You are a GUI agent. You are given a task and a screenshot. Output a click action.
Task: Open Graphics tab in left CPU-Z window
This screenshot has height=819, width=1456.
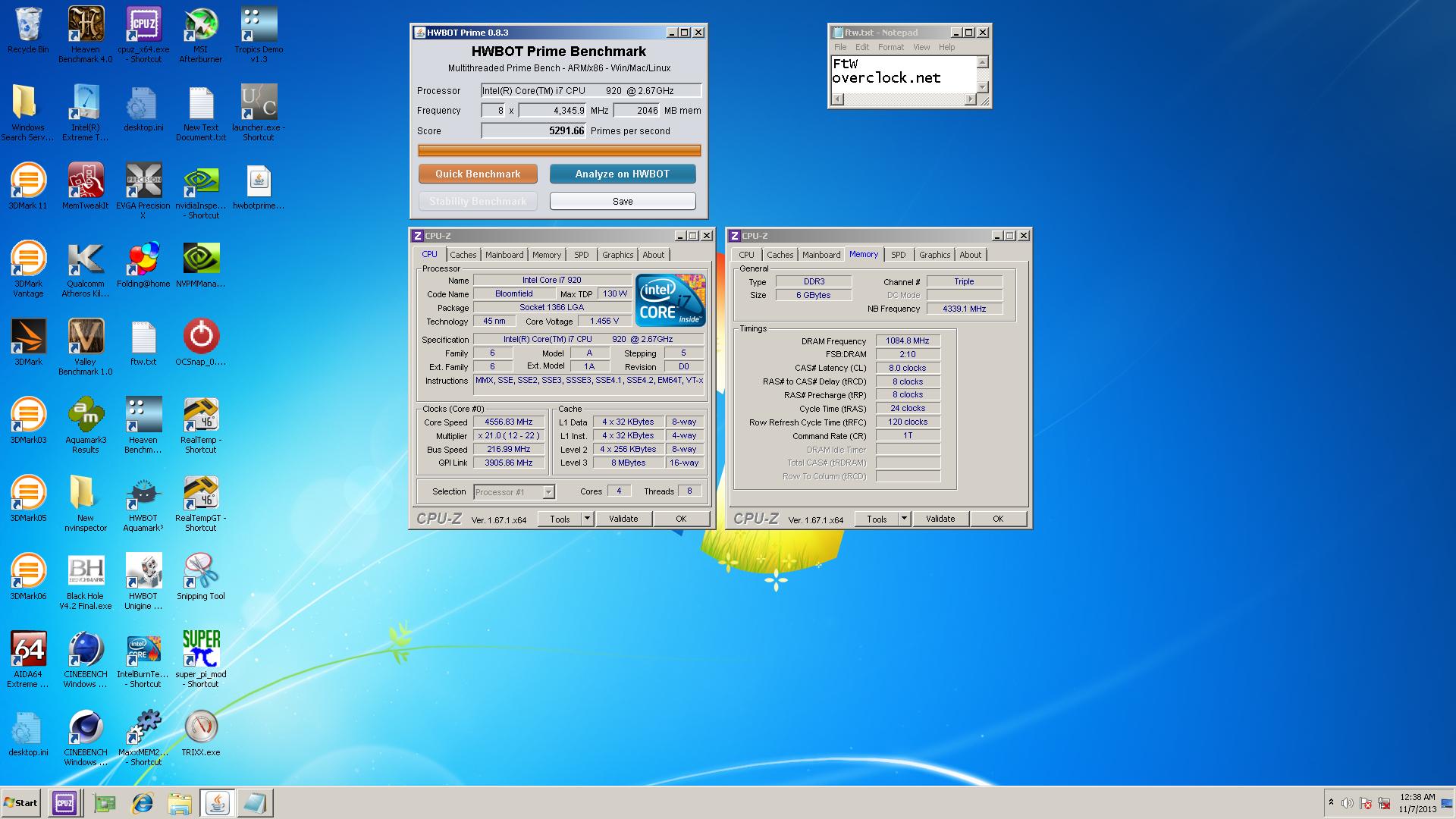pyautogui.click(x=617, y=255)
